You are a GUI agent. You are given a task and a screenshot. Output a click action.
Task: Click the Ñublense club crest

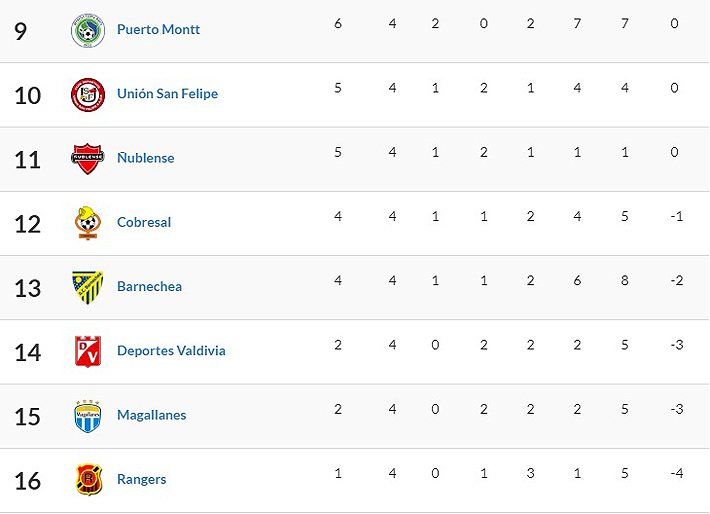coord(88,158)
